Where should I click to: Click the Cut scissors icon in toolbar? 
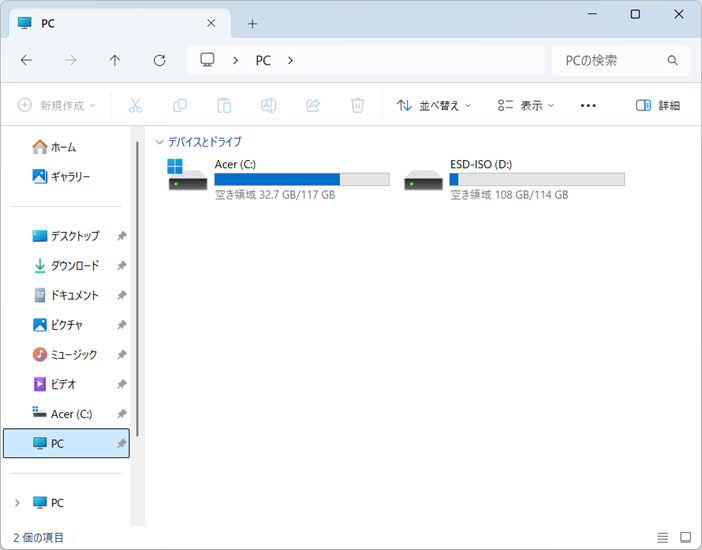135,105
